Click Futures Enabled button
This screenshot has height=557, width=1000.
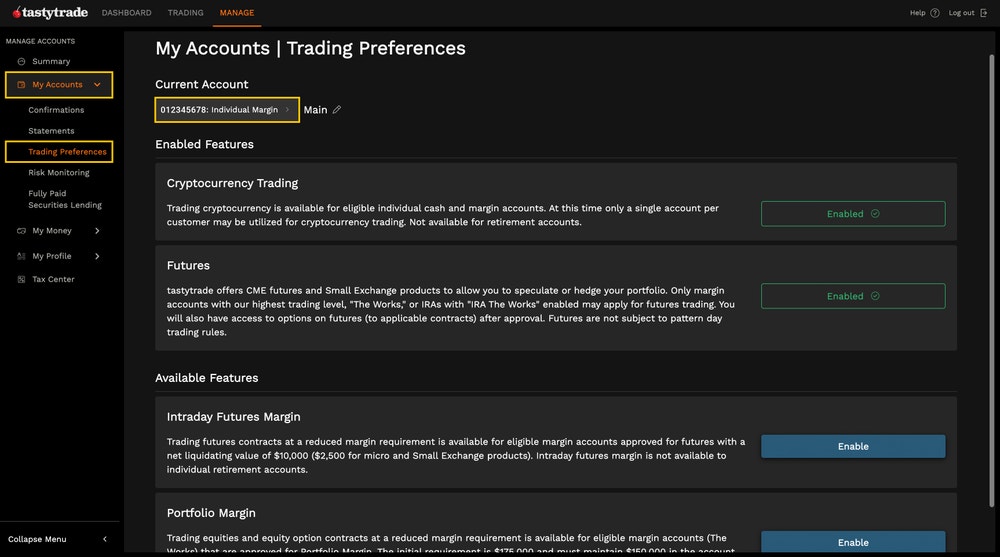point(853,296)
